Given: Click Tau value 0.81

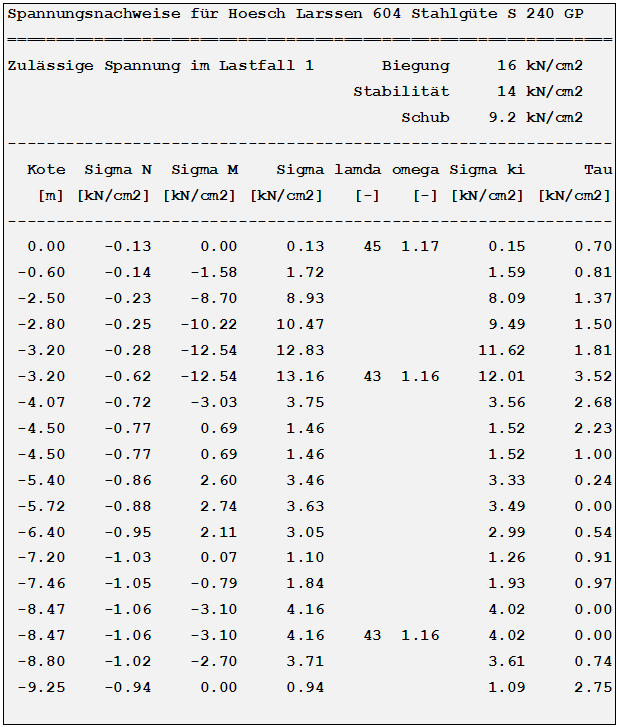Looking at the screenshot, I should click(x=593, y=272).
